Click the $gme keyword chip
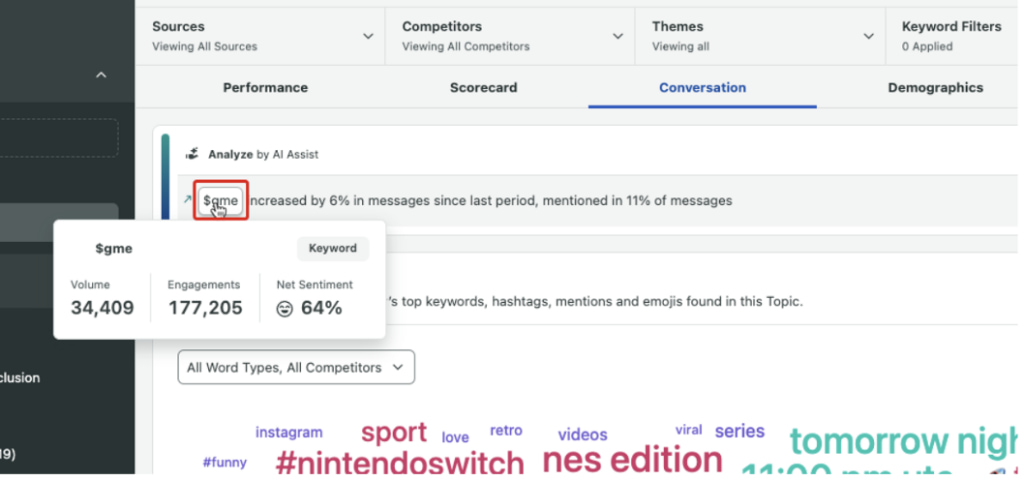The width and height of the screenshot is (1024, 480). (220, 200)
